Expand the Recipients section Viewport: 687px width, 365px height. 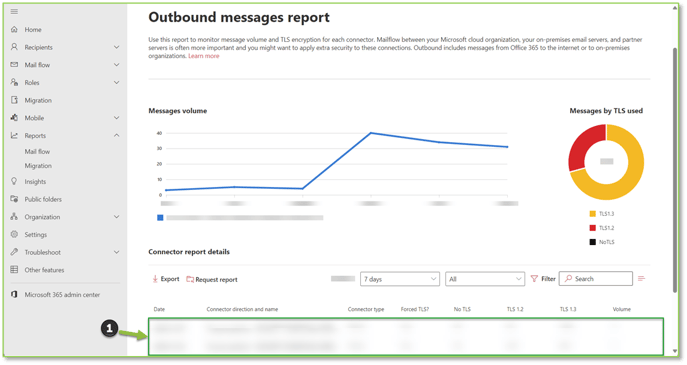pos(117,47)
